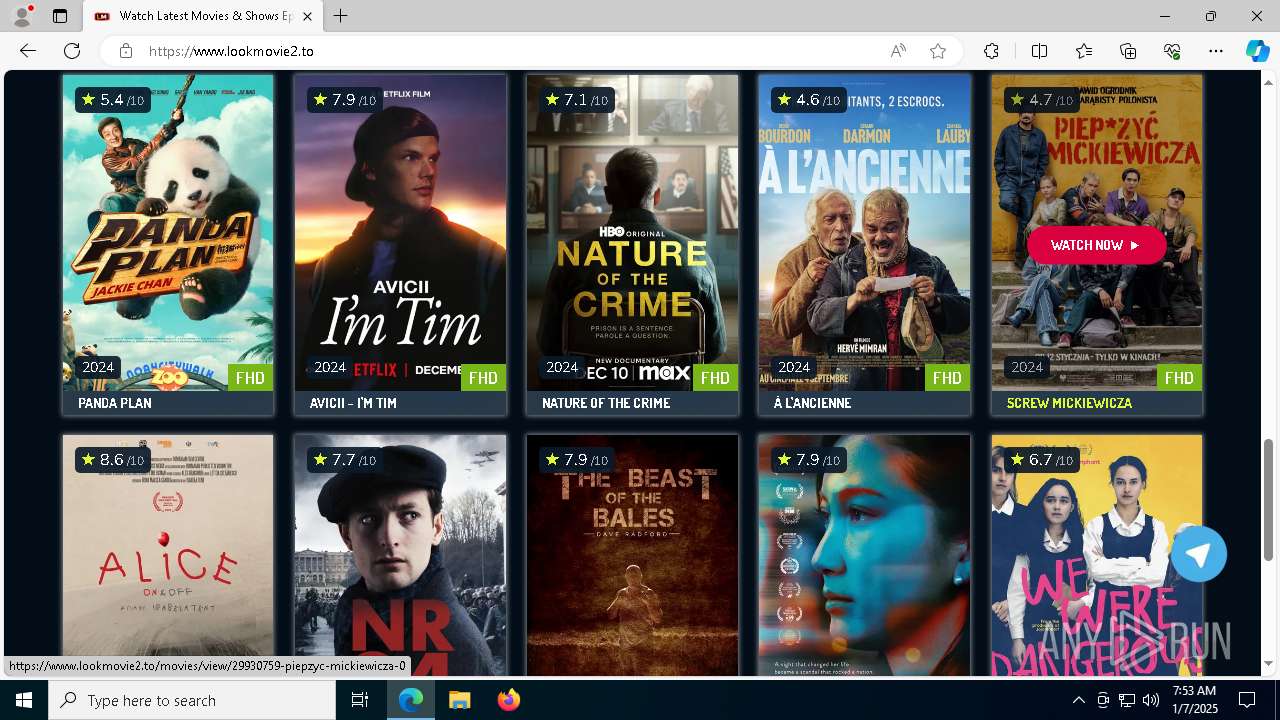Click the 5.4 rating on Panda Plan
Image resolution: width=1280 pixels, height=720 pixels.
coord(113,100)
